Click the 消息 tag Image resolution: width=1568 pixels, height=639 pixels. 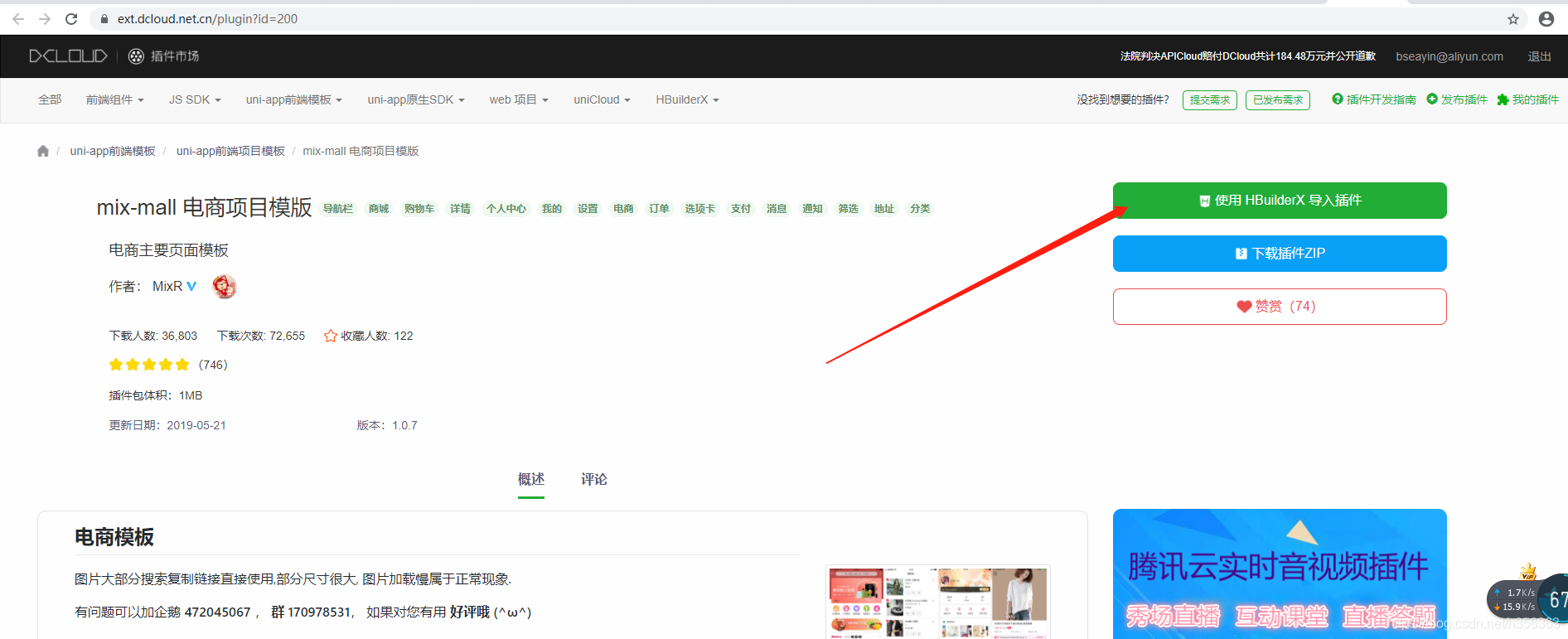[x=777, y=209]
